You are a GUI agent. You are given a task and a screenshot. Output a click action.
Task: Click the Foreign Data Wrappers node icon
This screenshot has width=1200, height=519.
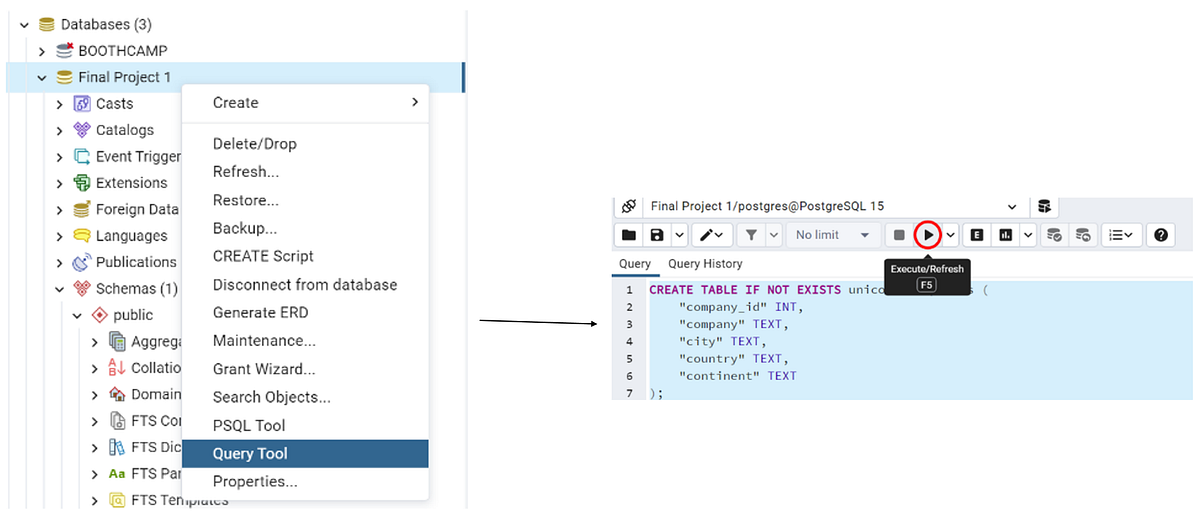coord(83,209)
